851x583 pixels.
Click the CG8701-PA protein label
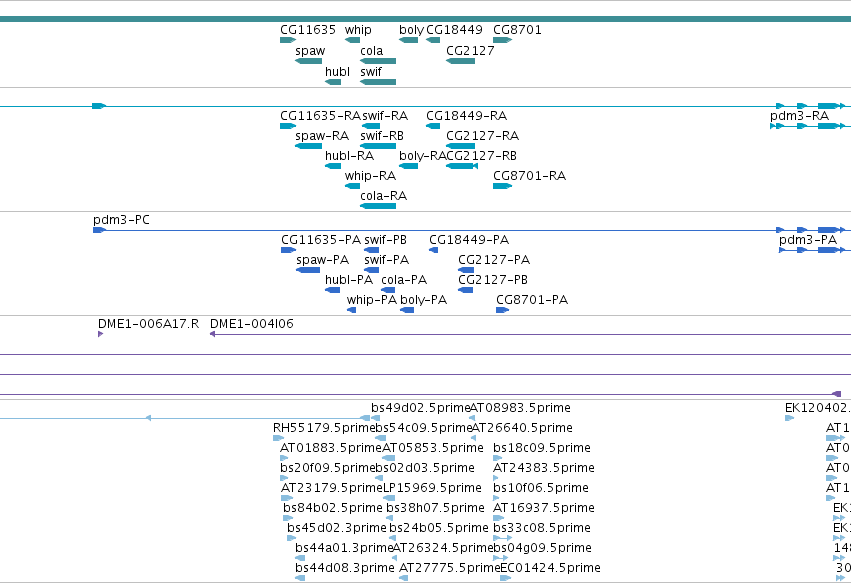(x=532, y=300)
